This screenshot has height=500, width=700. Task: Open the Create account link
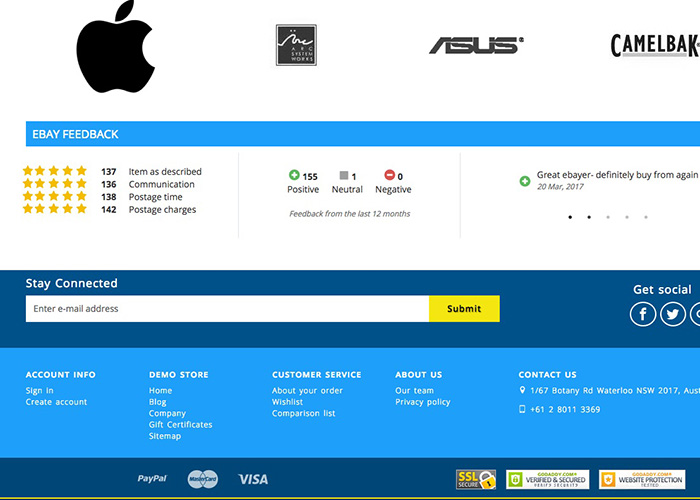click(x=56, y=402)
